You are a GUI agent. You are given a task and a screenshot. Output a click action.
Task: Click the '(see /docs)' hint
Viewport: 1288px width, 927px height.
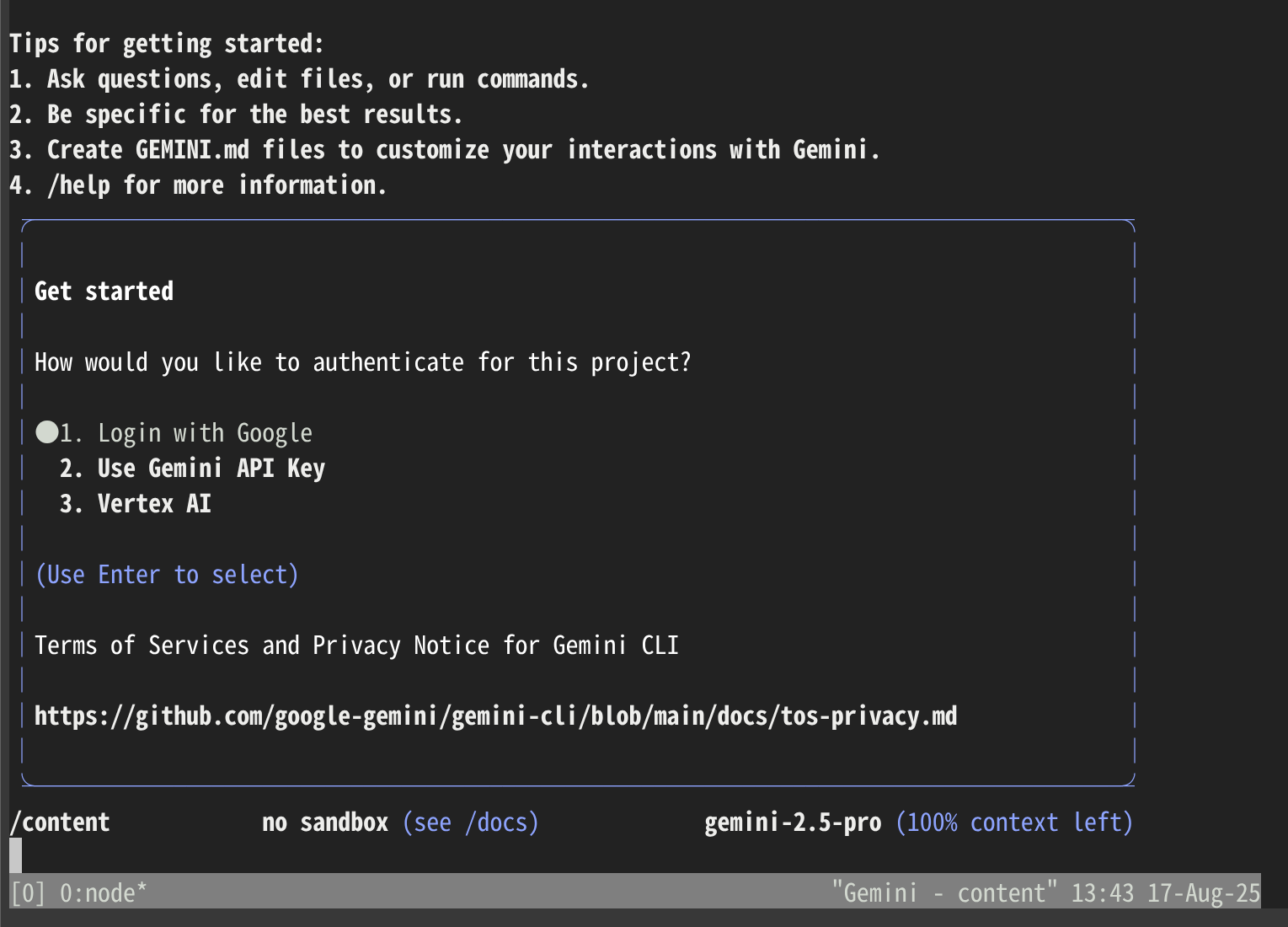coord(471,823)
